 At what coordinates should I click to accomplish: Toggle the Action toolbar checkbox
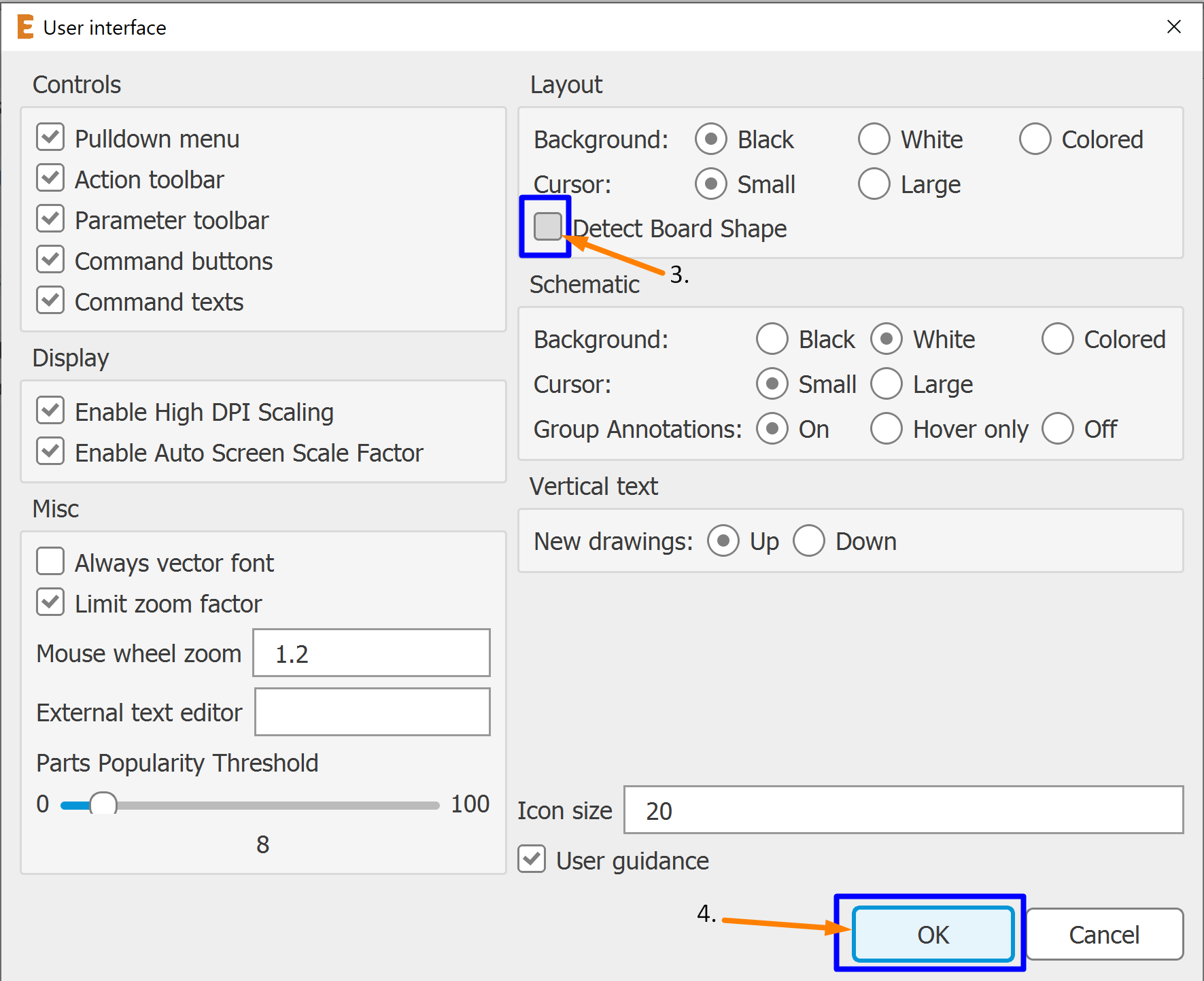pos(51,178)
